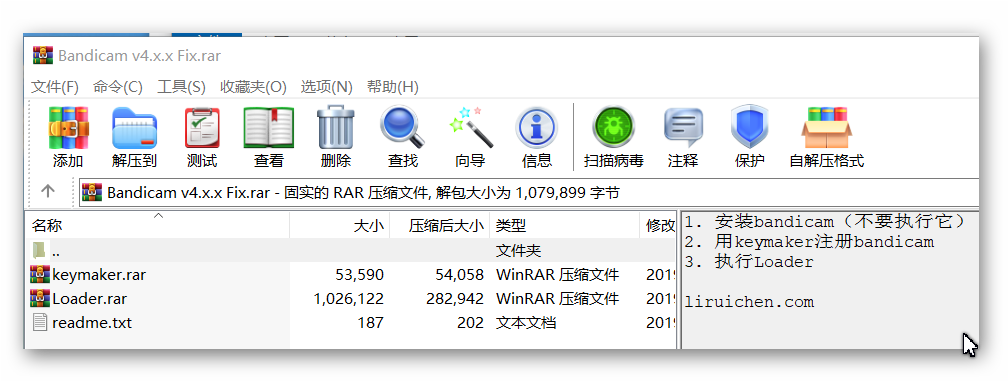Open the 帮助(H) menu
Screen dimensions: 1008x381
[x=393, y=87]
